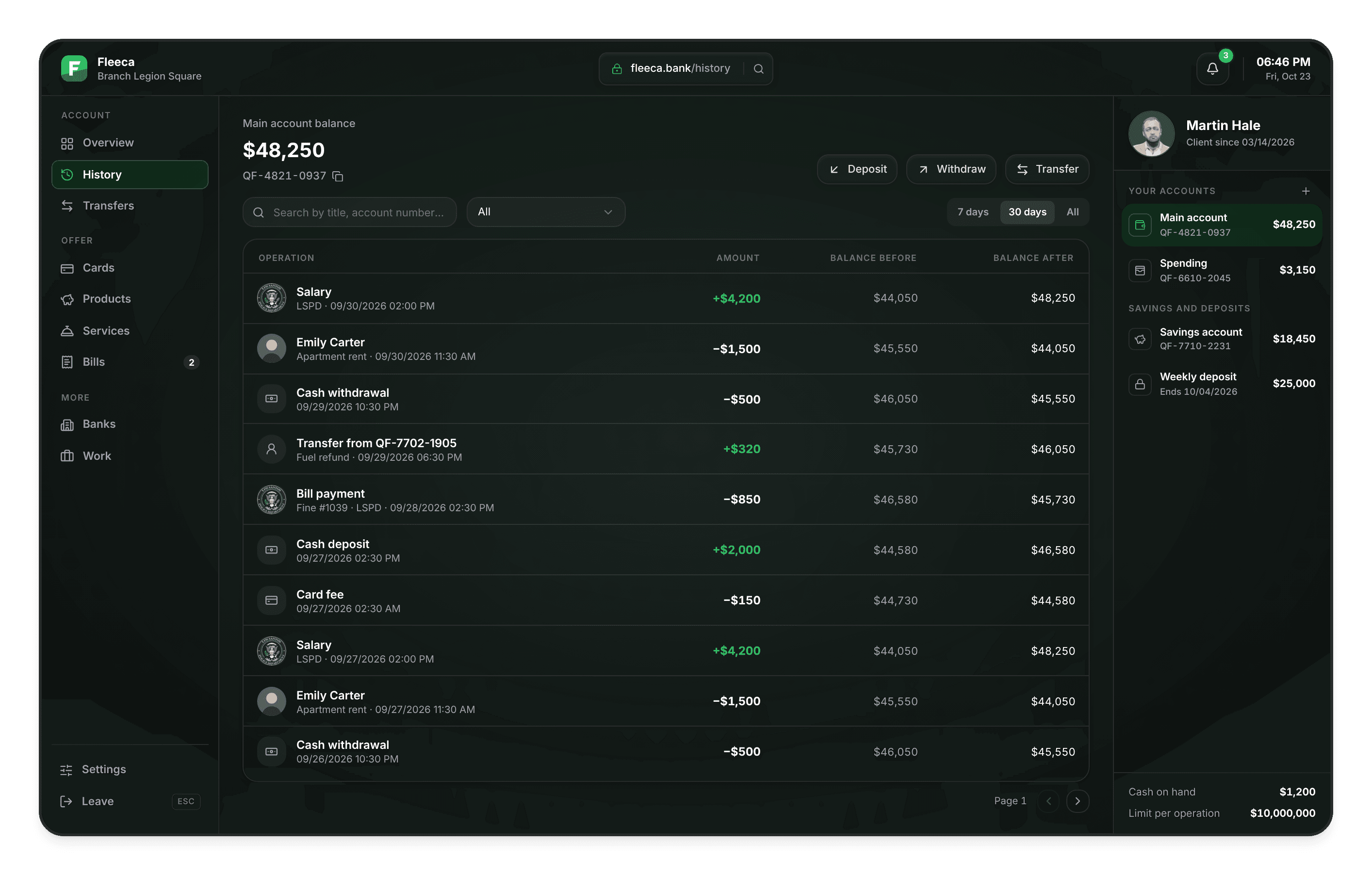1372x875 pixels.
Task: Open Overview in sidebar
Action: [130, 143]
